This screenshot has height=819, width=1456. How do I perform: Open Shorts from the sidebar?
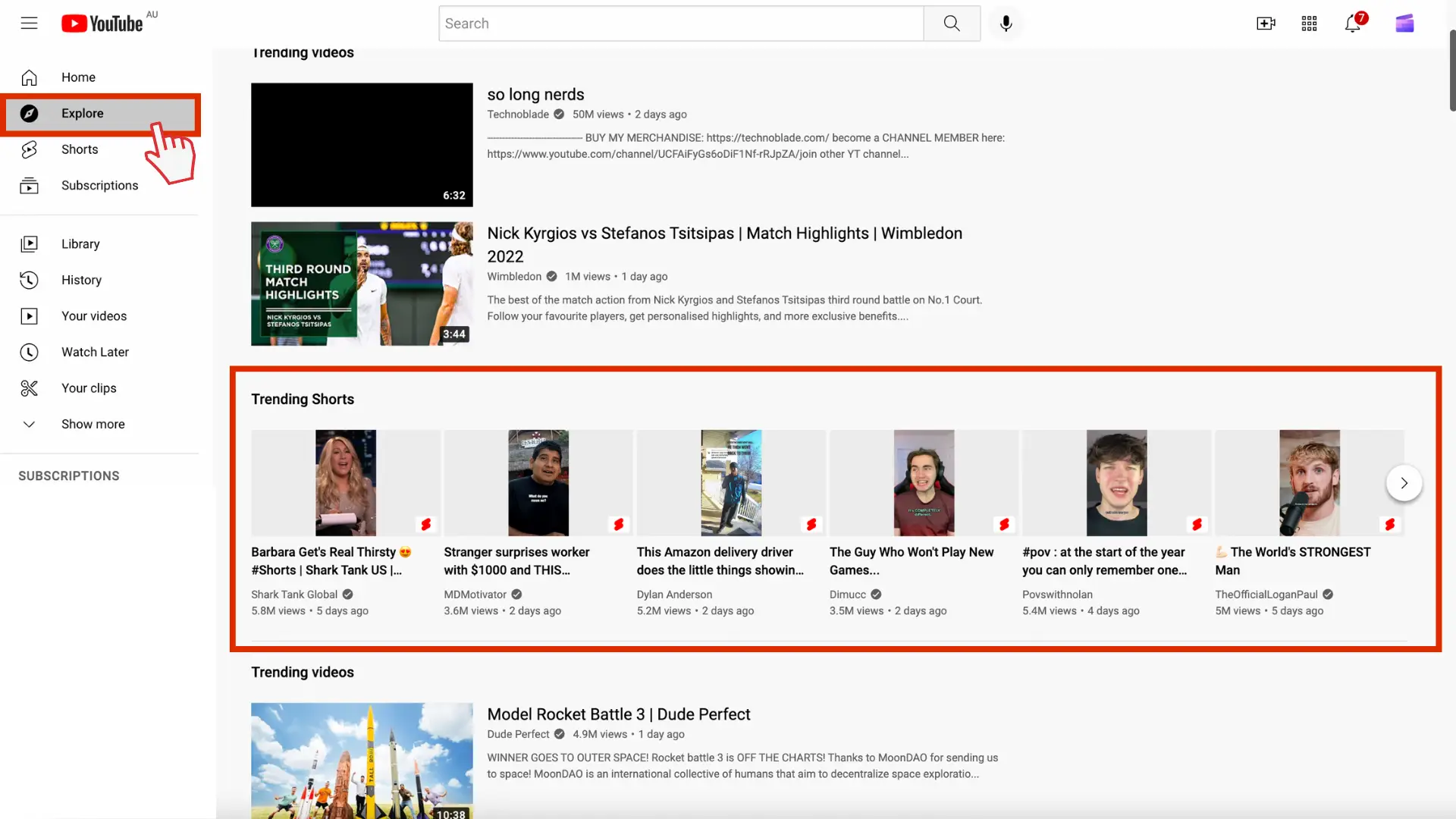[x=99, y=149]
